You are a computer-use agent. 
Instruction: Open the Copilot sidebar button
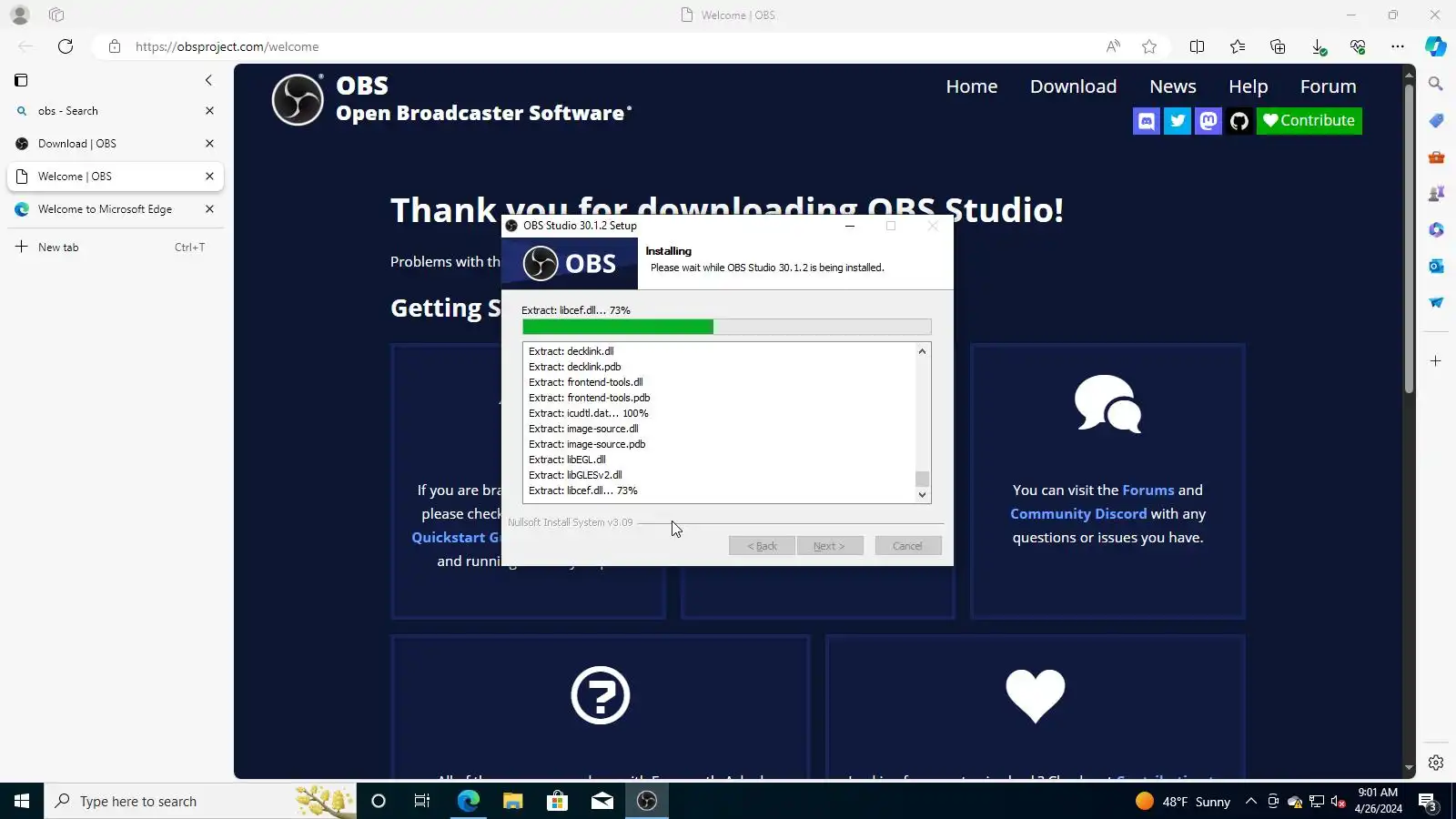click(1436, 46)
